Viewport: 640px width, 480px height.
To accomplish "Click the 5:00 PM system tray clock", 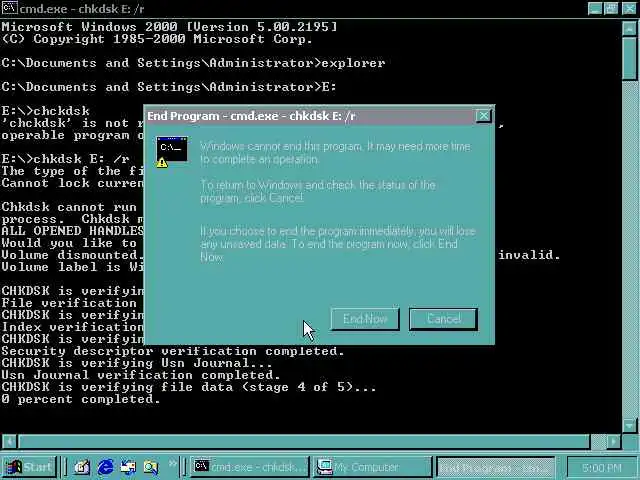I will [602, 467].
